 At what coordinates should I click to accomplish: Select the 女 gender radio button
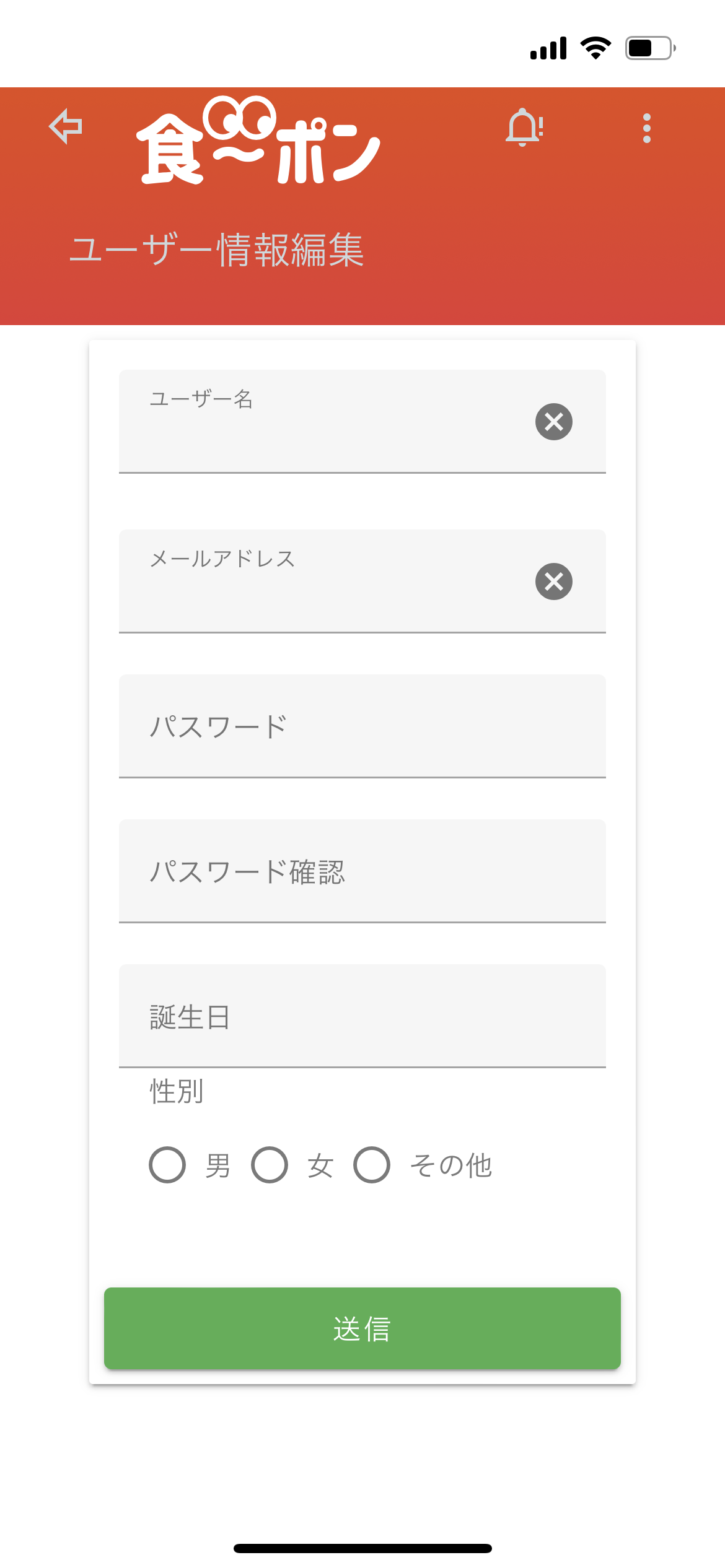270,1165
